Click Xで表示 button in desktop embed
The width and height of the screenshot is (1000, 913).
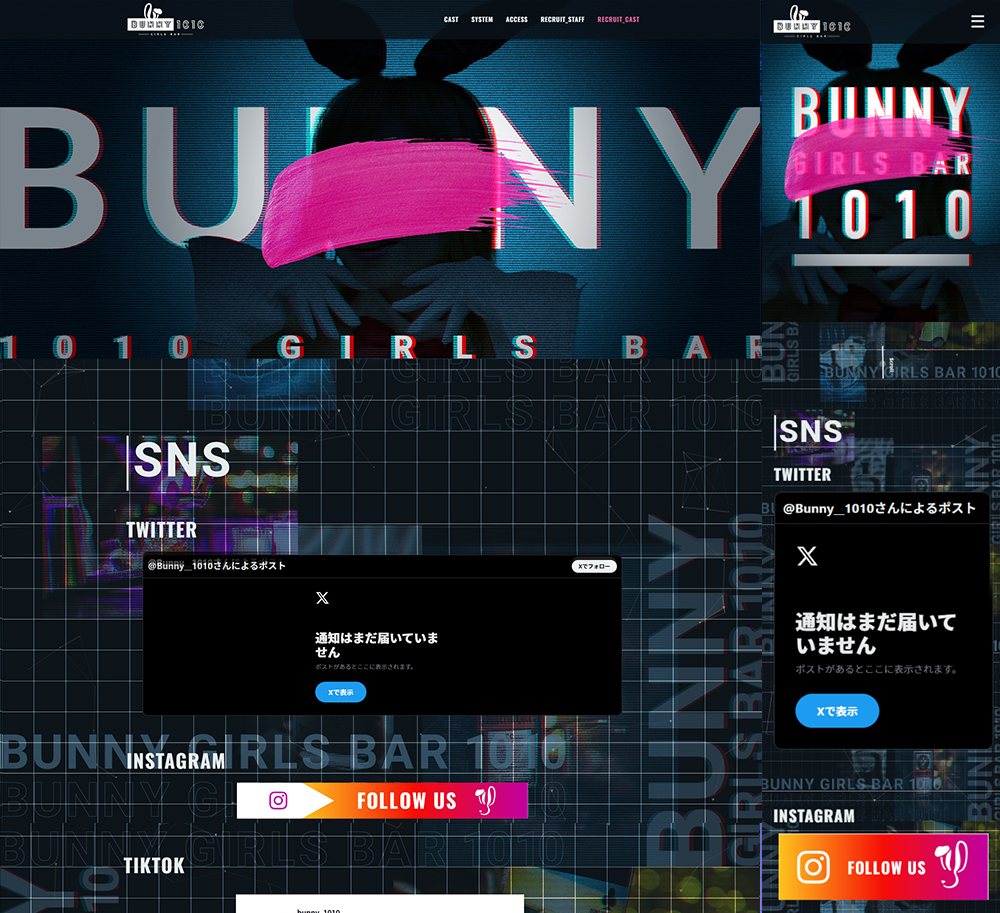(x=340, y=692)
